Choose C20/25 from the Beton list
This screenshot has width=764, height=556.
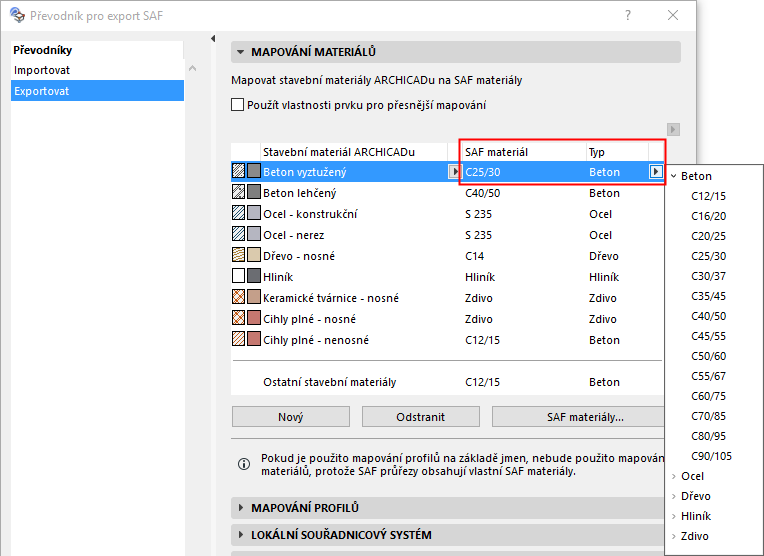coord(708,236)
